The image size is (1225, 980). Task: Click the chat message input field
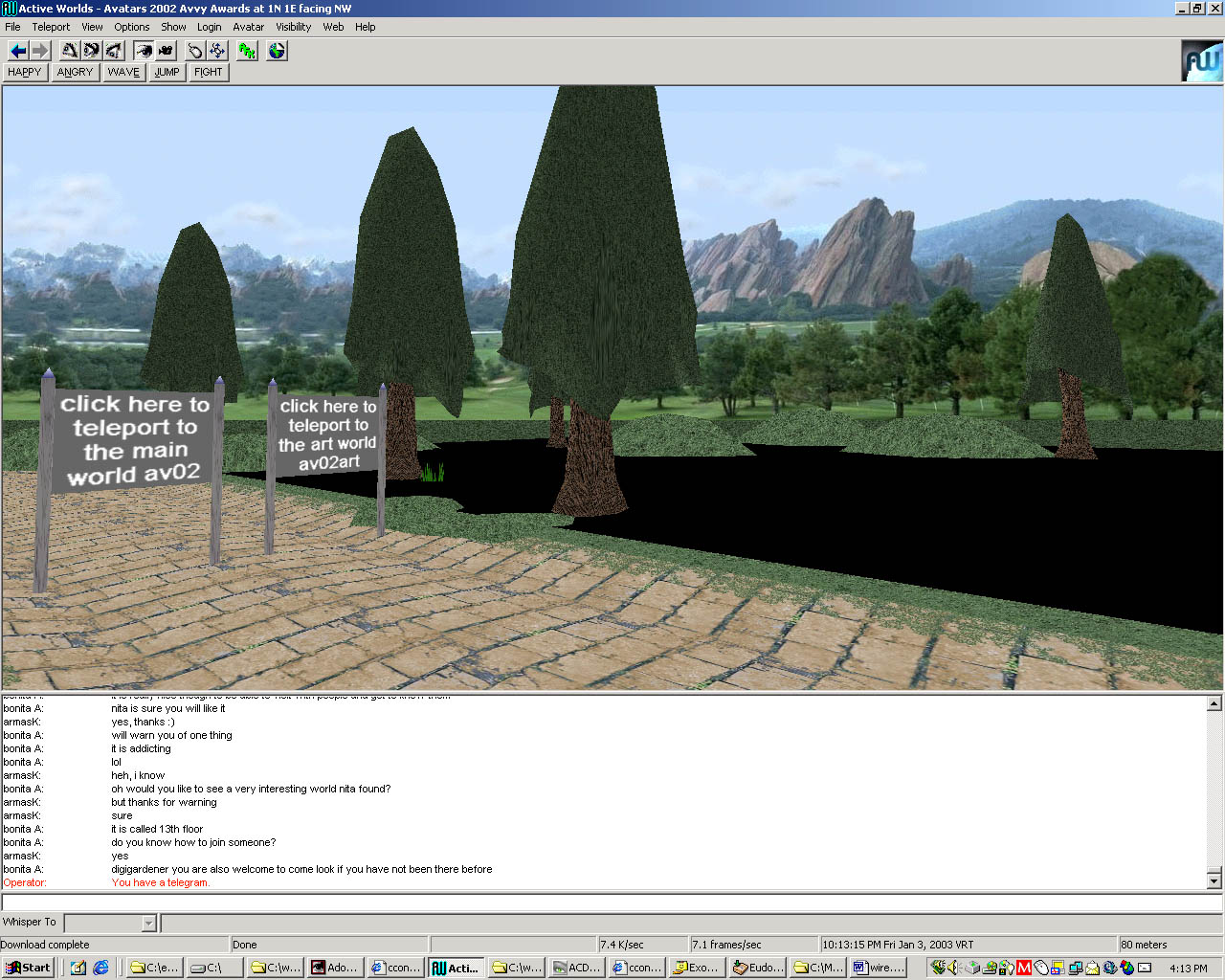pyautogui.click(x=612, y=902)
